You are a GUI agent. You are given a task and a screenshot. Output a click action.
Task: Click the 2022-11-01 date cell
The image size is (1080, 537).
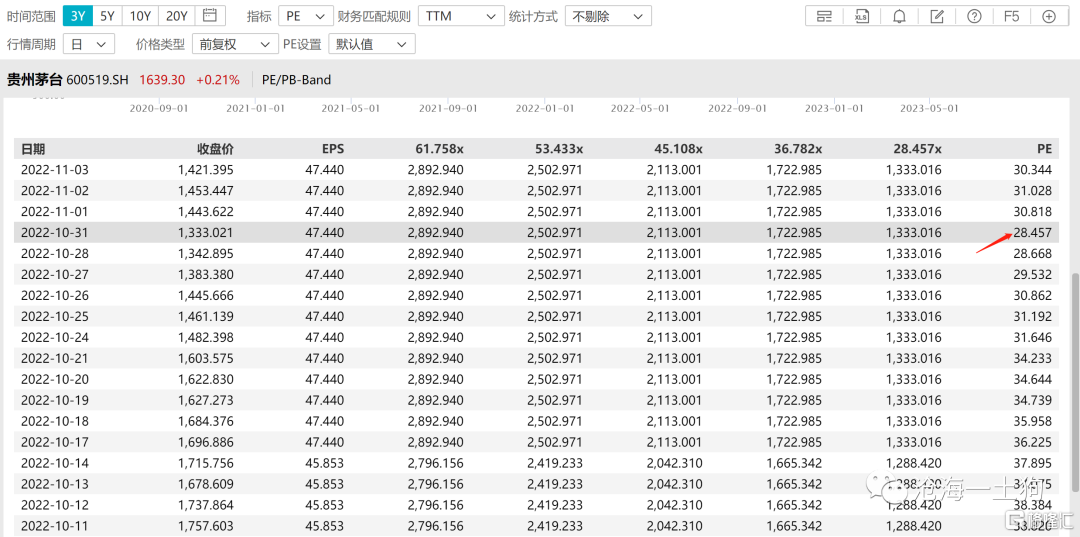click(54, 211)
